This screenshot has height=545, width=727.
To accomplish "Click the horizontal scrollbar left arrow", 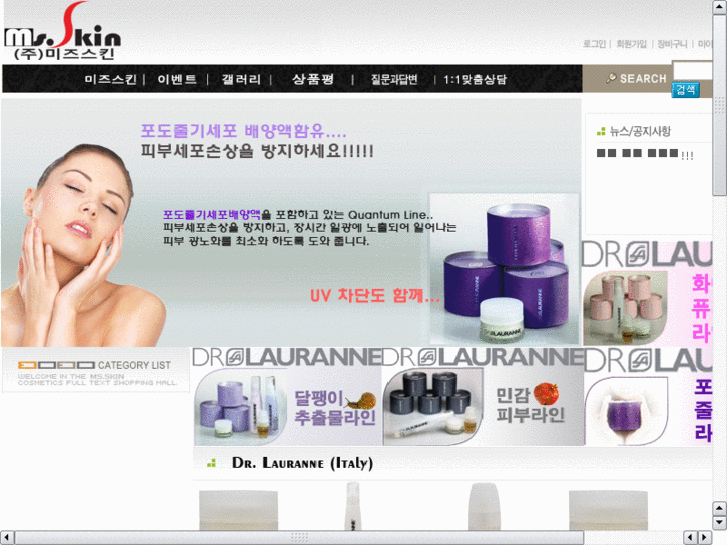I will point(7,537).
